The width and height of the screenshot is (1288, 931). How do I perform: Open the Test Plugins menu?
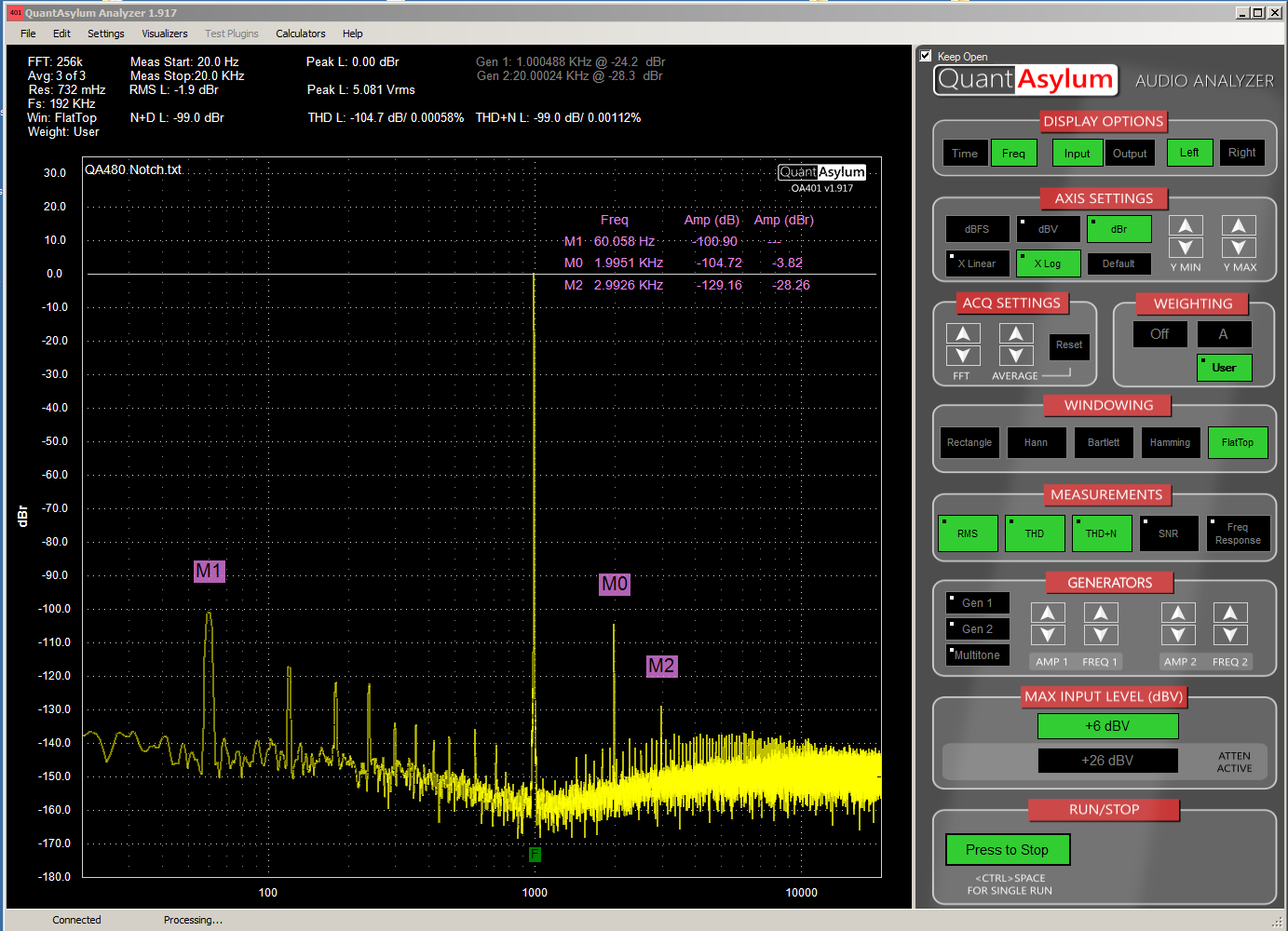point(232,34)
